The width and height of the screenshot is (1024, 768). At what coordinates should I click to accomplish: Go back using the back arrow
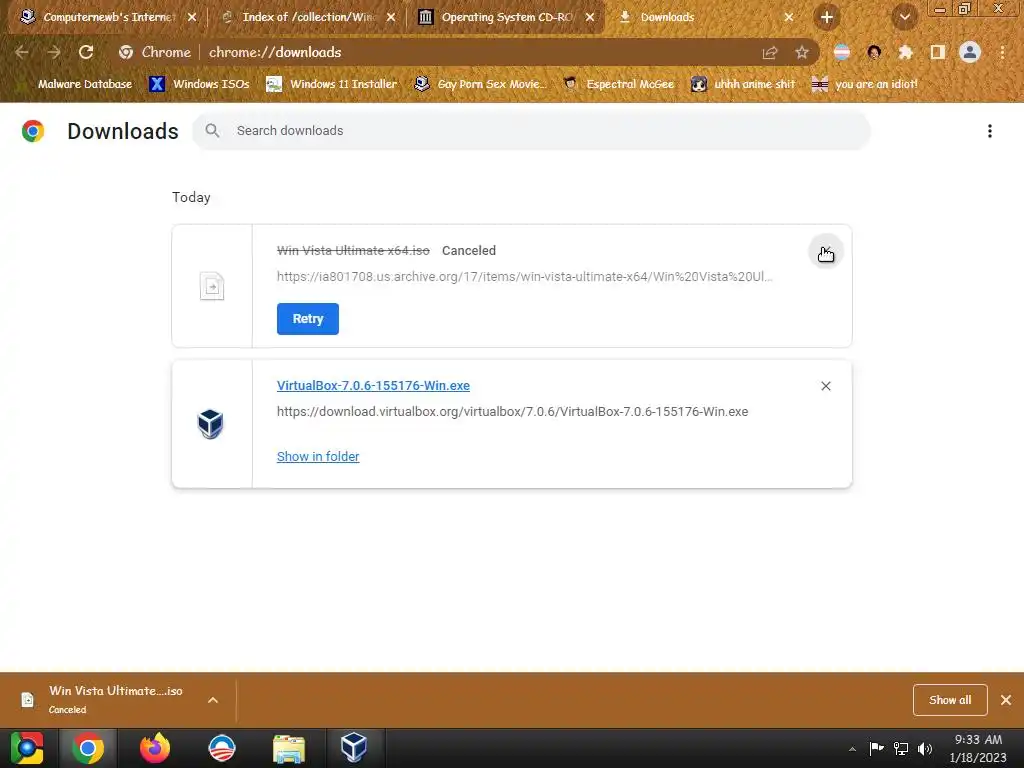click(x=22, y=52)
